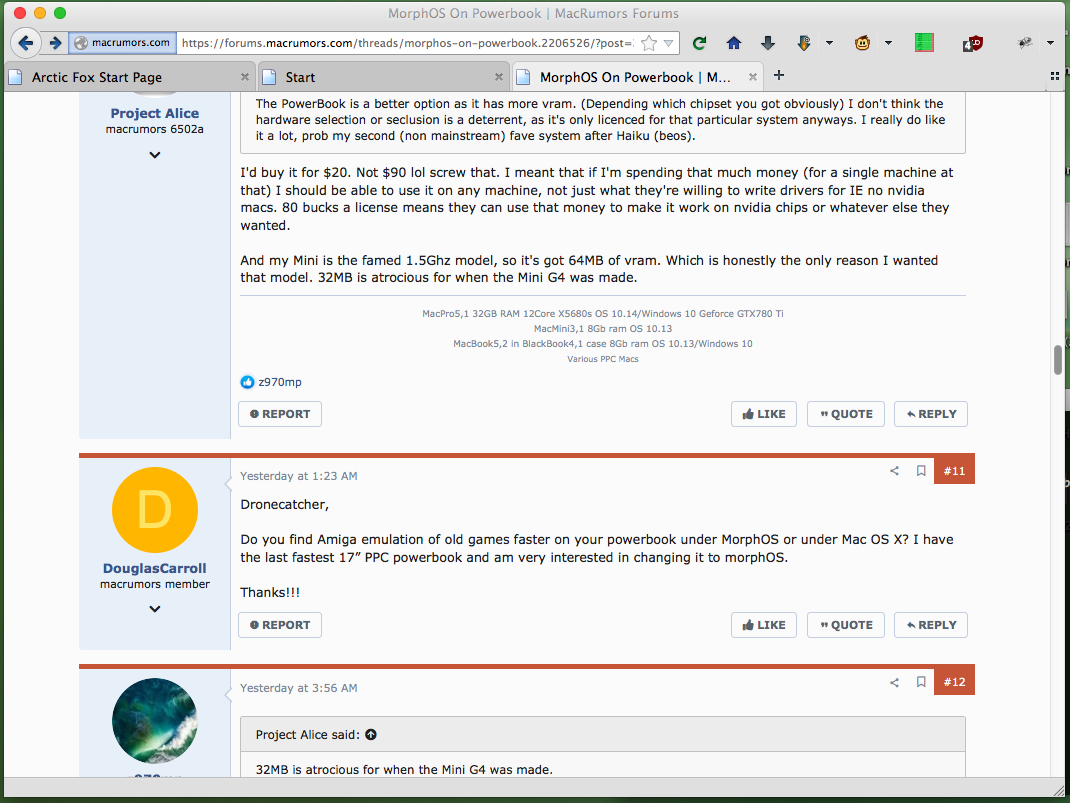The width and height of the screenshot is (1070, 803).
Task: Click the red shield blocker icon
Action: [972, 44]
